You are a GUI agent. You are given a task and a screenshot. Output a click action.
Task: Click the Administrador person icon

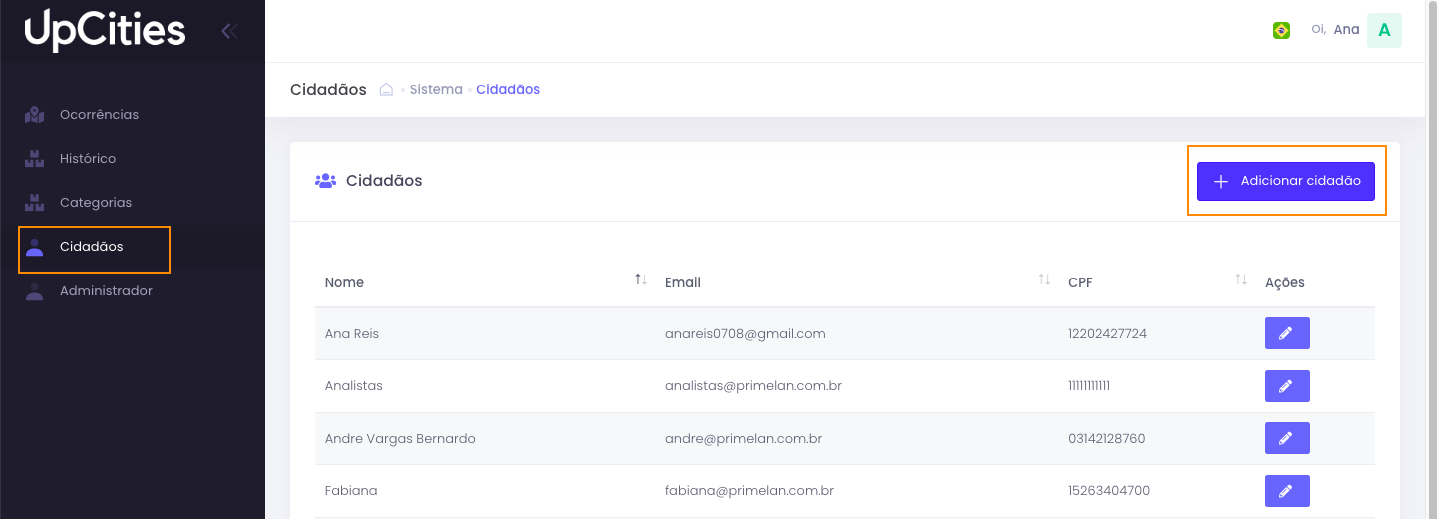(35, 291)
